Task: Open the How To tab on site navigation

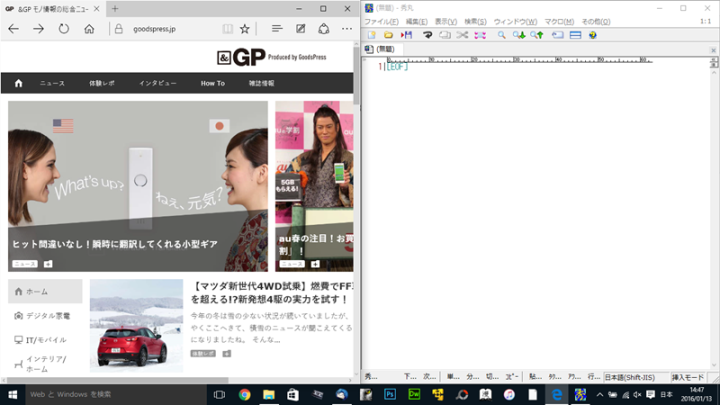Action: tap(213, 83)
